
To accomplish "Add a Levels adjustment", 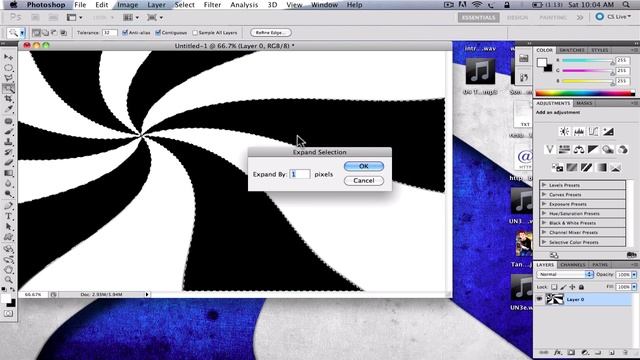I will point(579,131).
